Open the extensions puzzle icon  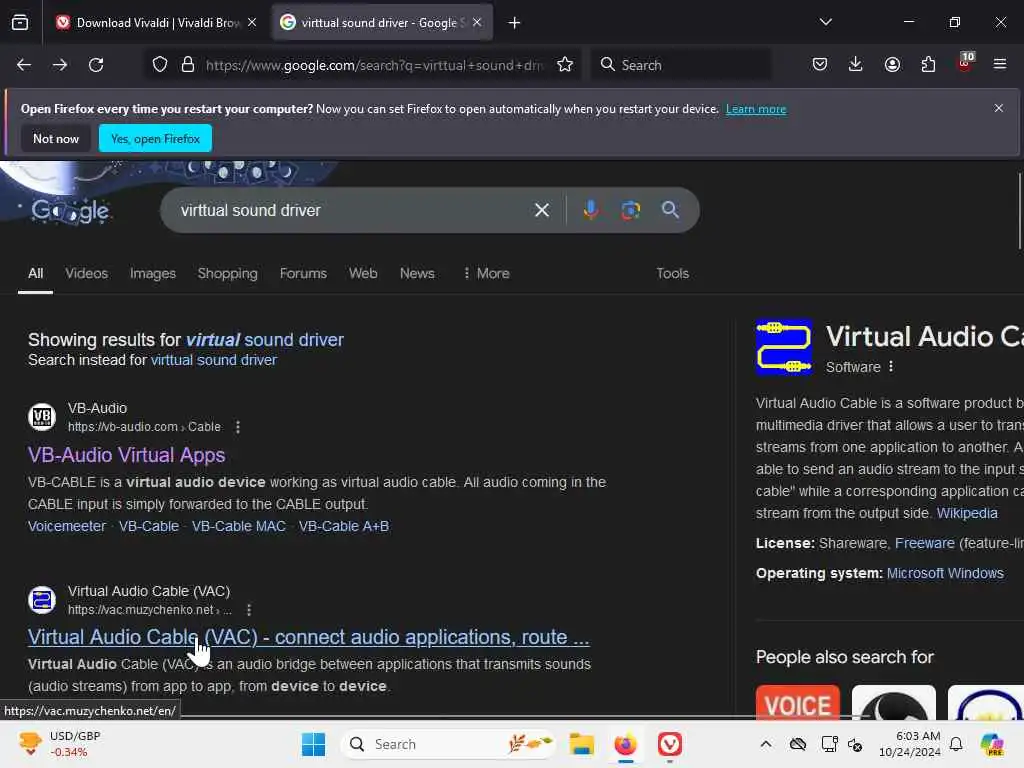click(928, 65)
